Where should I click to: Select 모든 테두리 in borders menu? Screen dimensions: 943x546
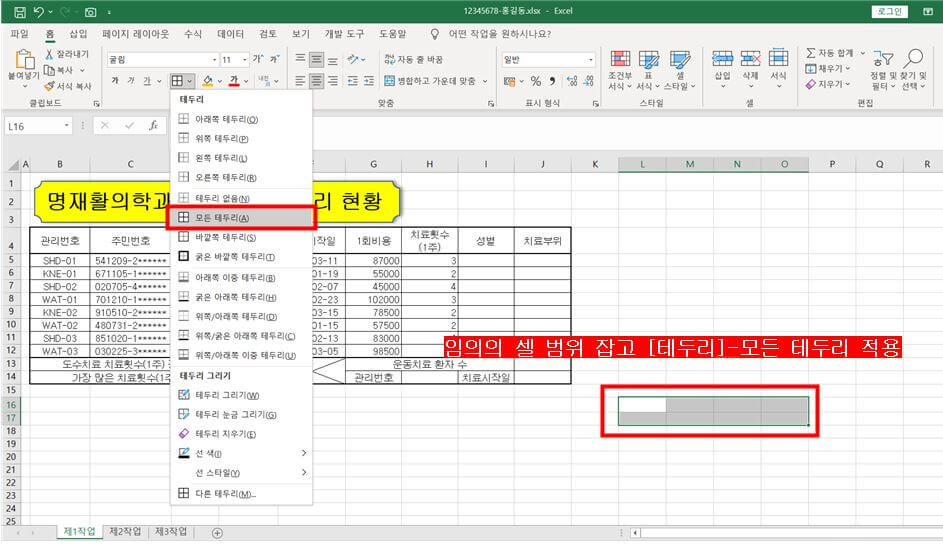point(241,218)
